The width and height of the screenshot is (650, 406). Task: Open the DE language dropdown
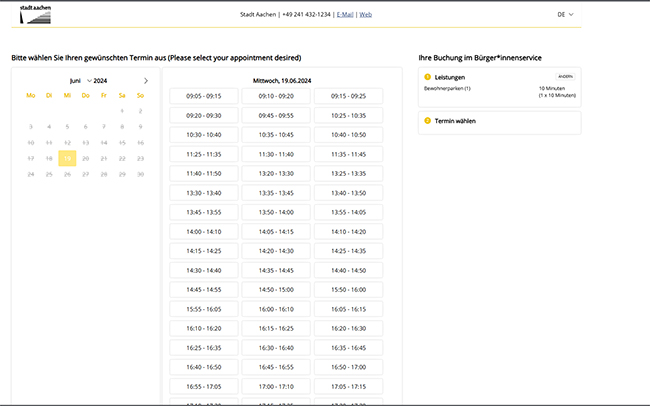[x=566, y=15]
